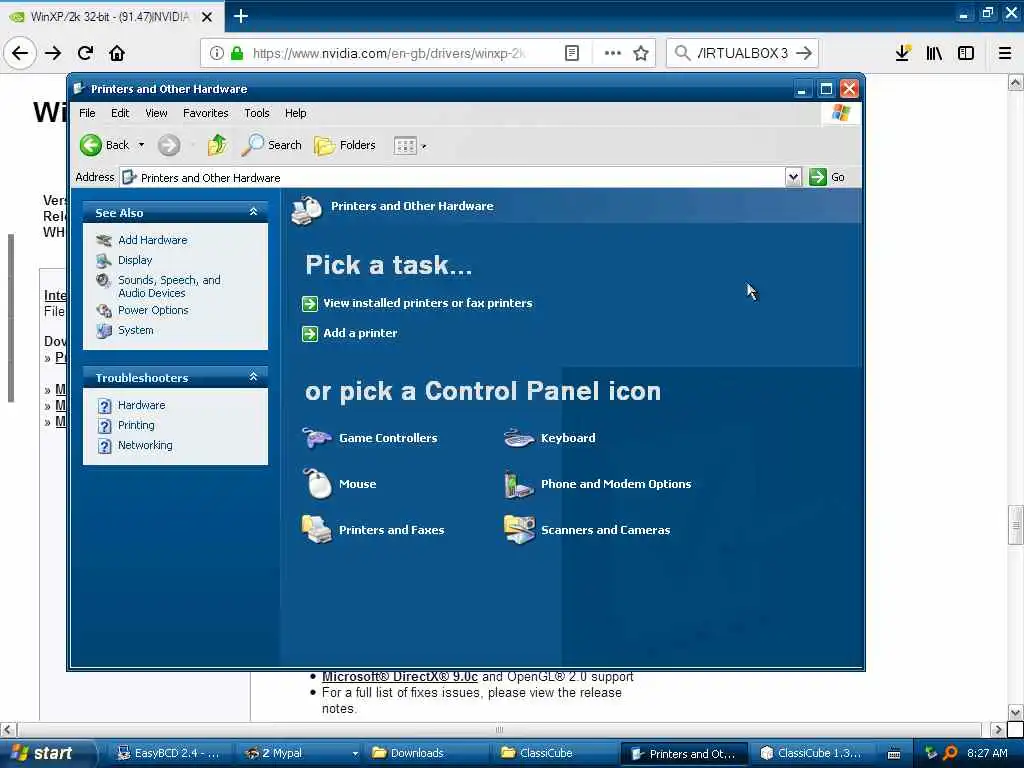1024x768 pixels.
Task: Launch the Printing troubleshooter
Action: tap(136, 425)
